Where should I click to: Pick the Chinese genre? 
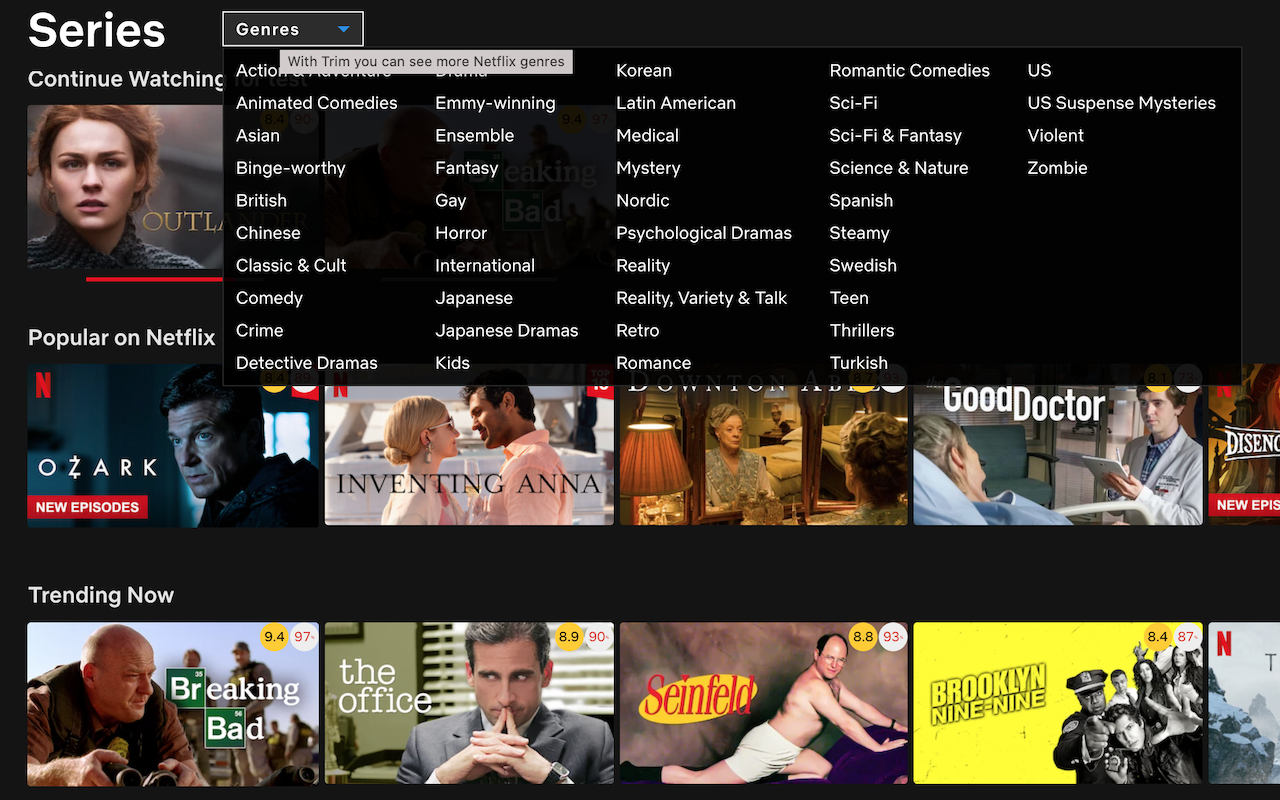coord(268,233)
